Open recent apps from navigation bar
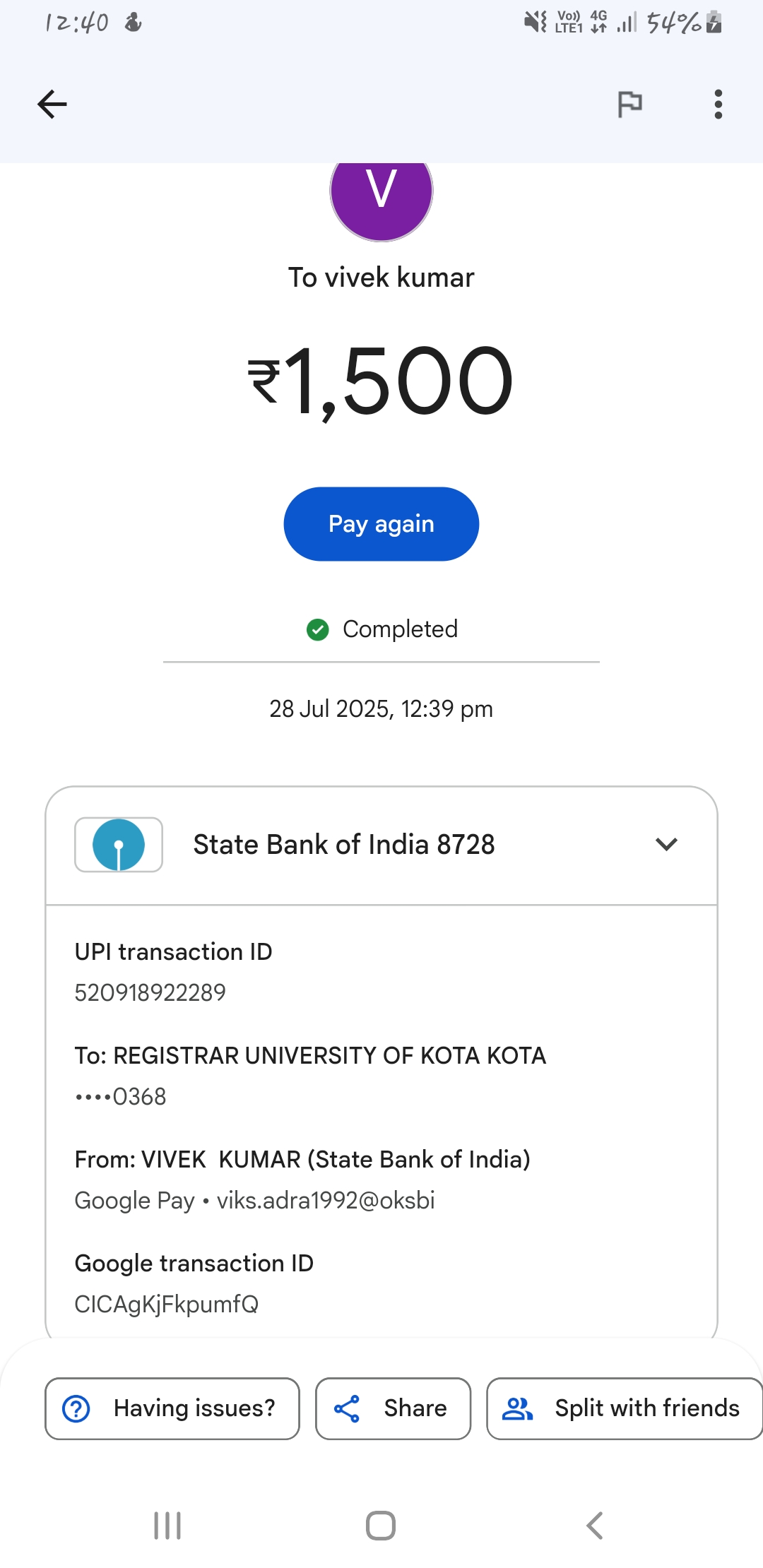 [x=167, y=1526]
